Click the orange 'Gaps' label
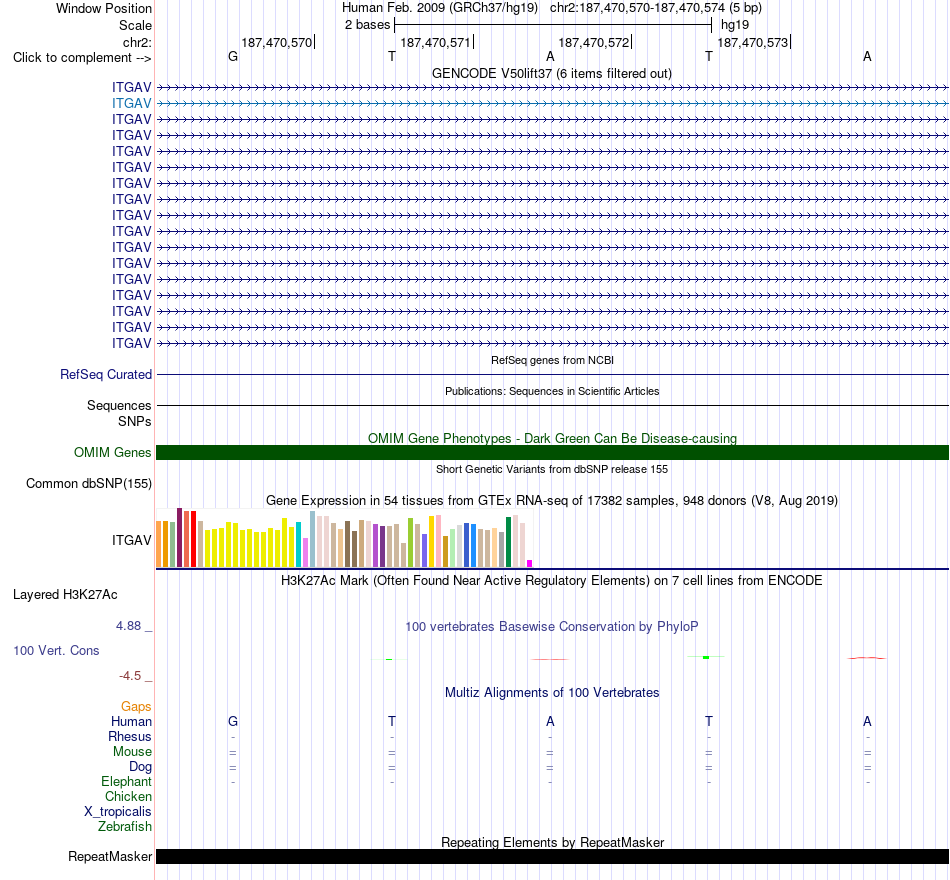This screenshot has width=950, height=880. [x=136, y=707]
